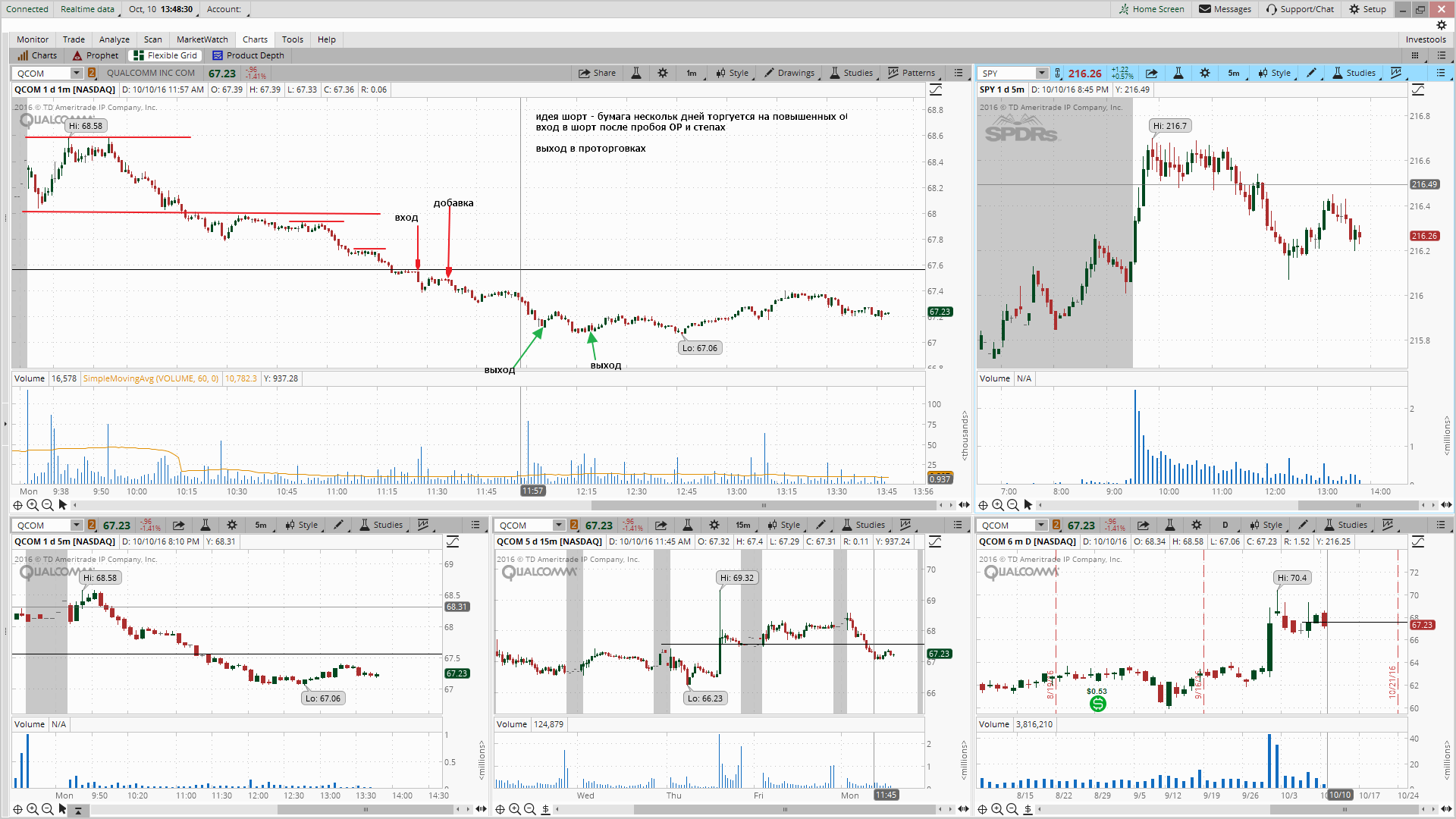Toggle the symbol link icon beside SPY field
The height and width of the screenshot is (819, 1456).
(1057, 74)
